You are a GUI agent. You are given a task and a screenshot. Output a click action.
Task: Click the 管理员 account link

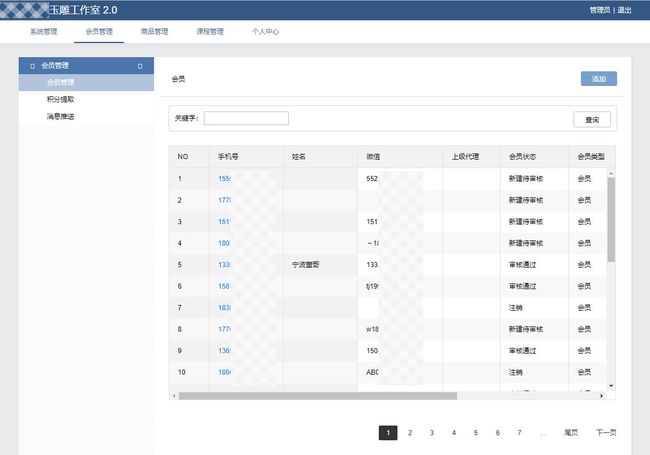(600, 10)
